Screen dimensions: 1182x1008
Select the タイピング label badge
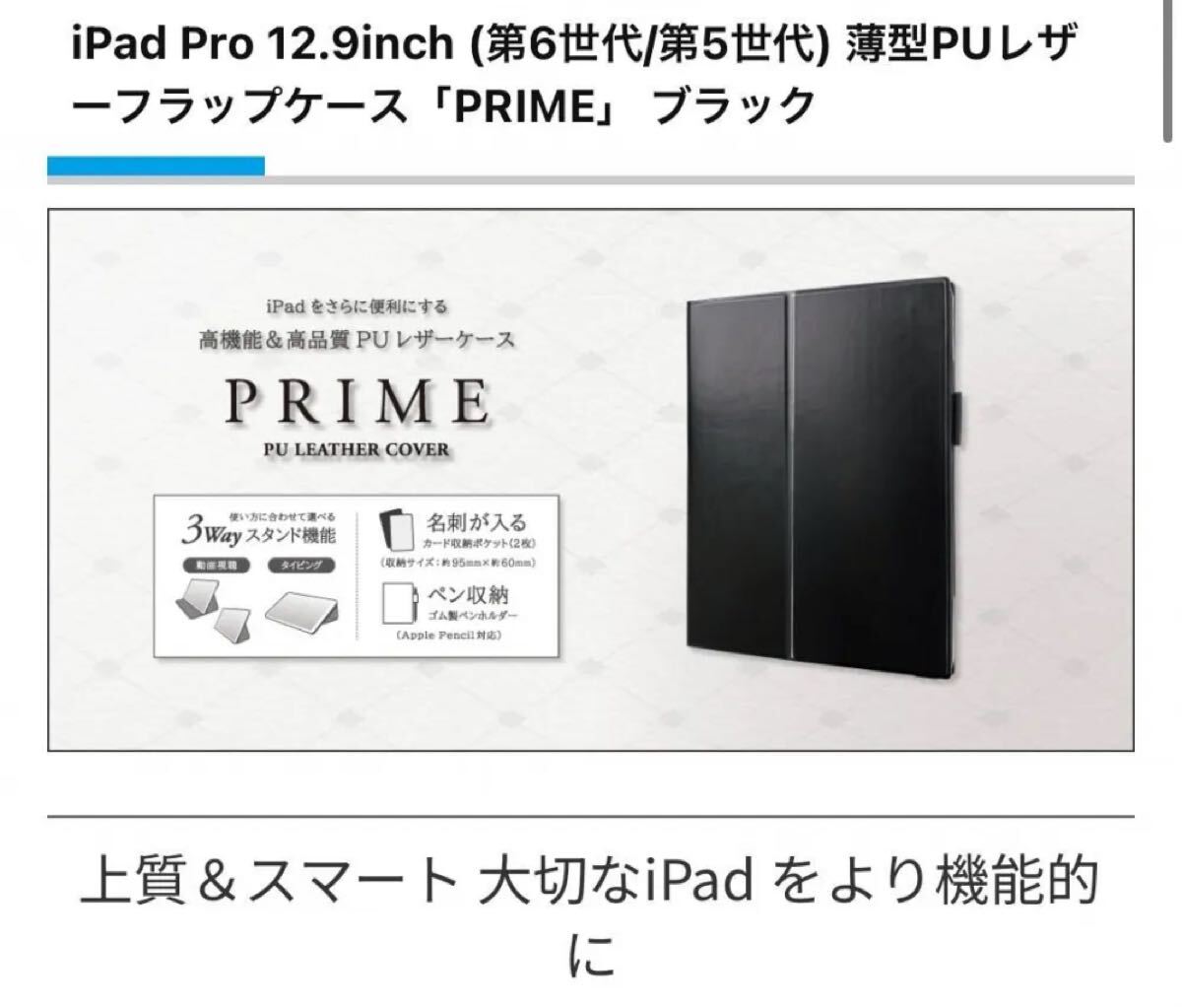pyautogui.click(x=301, y=567)
